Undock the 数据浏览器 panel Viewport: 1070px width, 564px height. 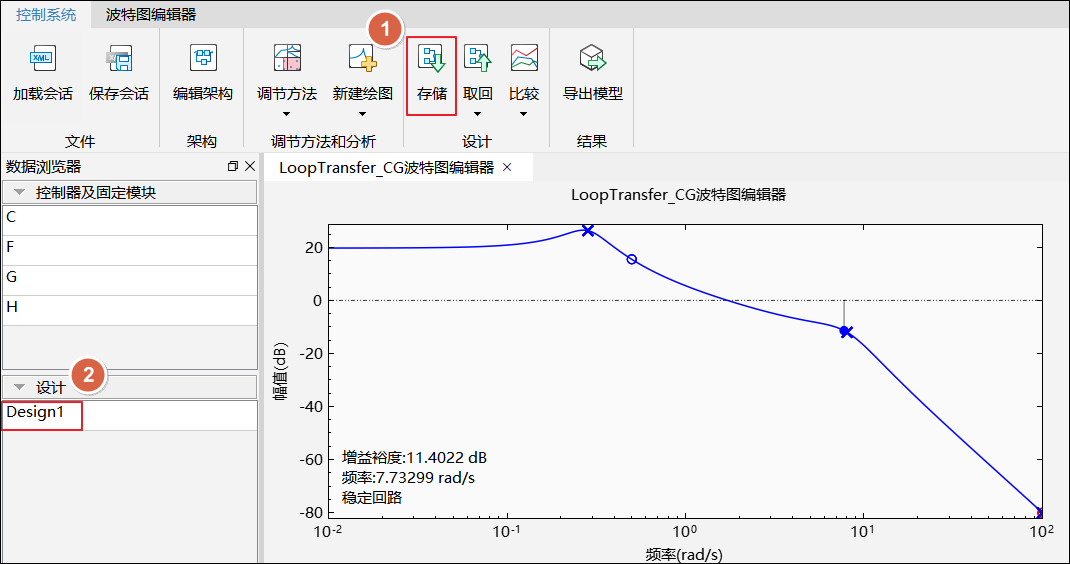point(233,167)
